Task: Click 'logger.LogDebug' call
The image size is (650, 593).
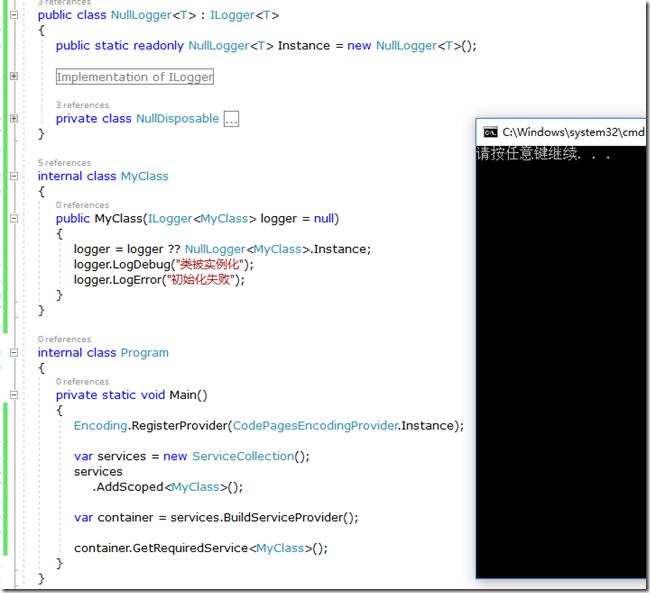Action: point(122,265)
